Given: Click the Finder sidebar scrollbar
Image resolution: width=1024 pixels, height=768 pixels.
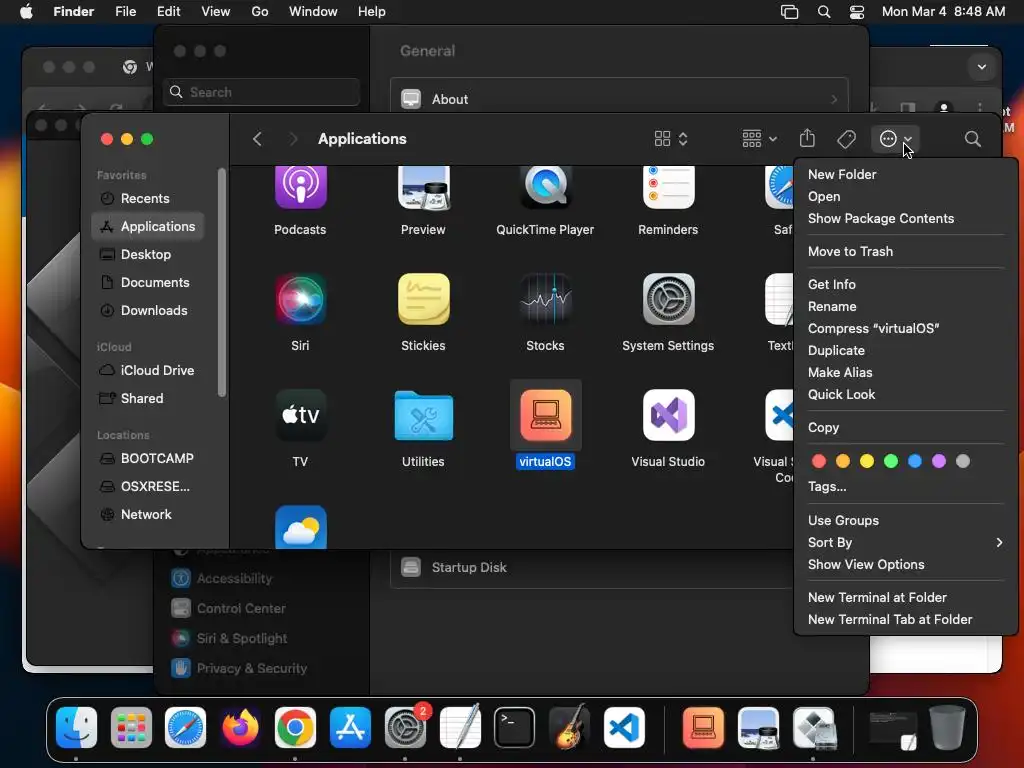Looking at the screenshot, I should click(x=222, y=282).
